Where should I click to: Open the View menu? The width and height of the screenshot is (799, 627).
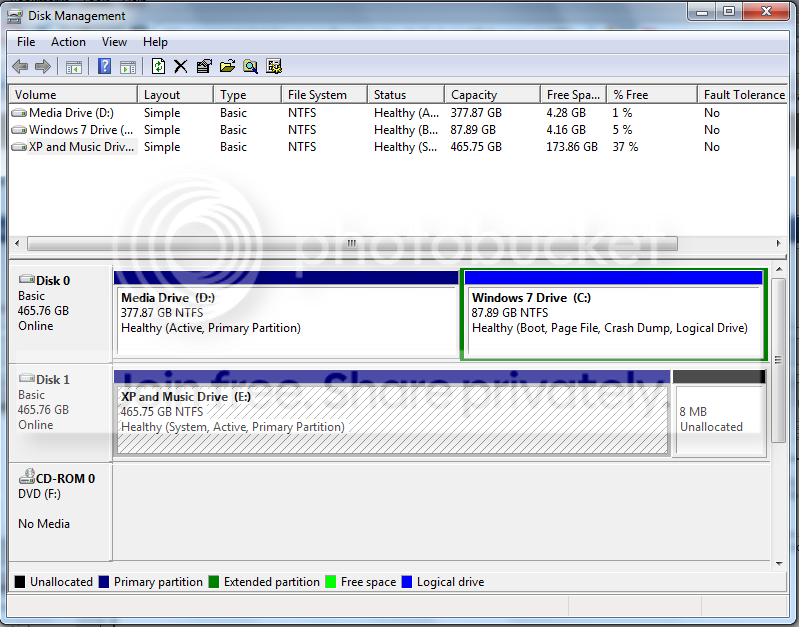(114, 42)
